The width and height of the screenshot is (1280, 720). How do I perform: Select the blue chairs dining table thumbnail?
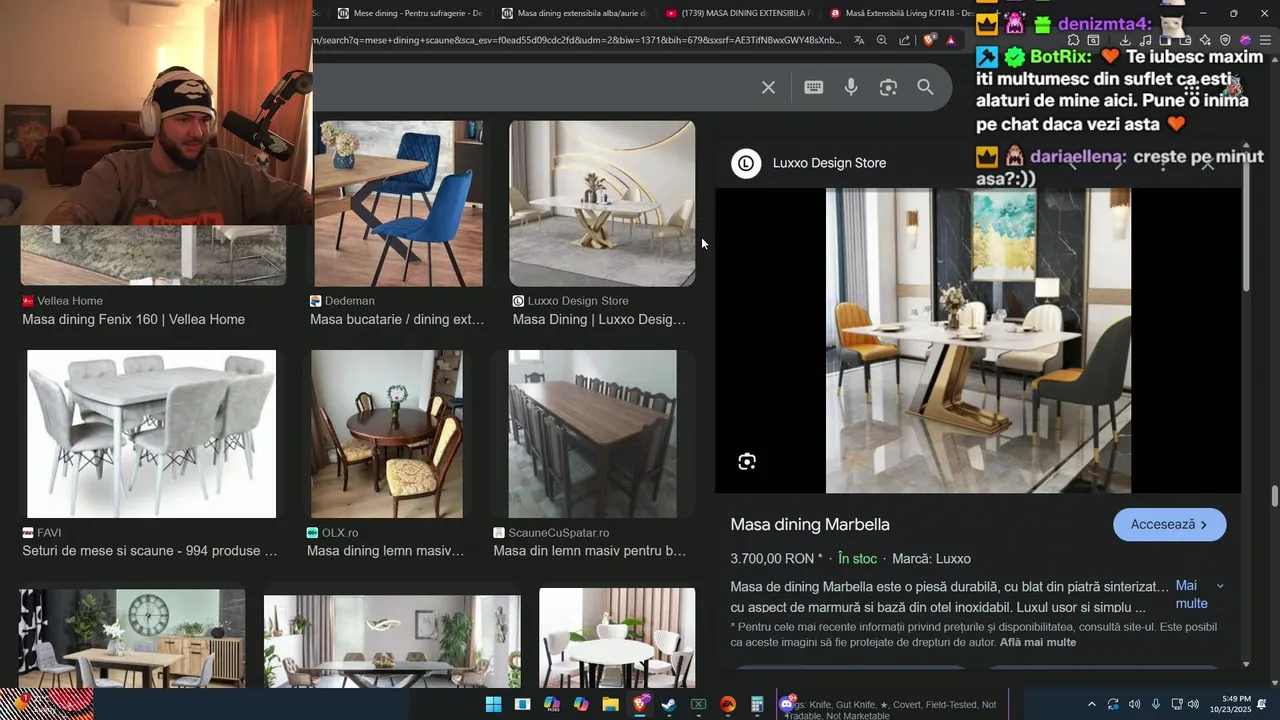[x=398, y=203]
